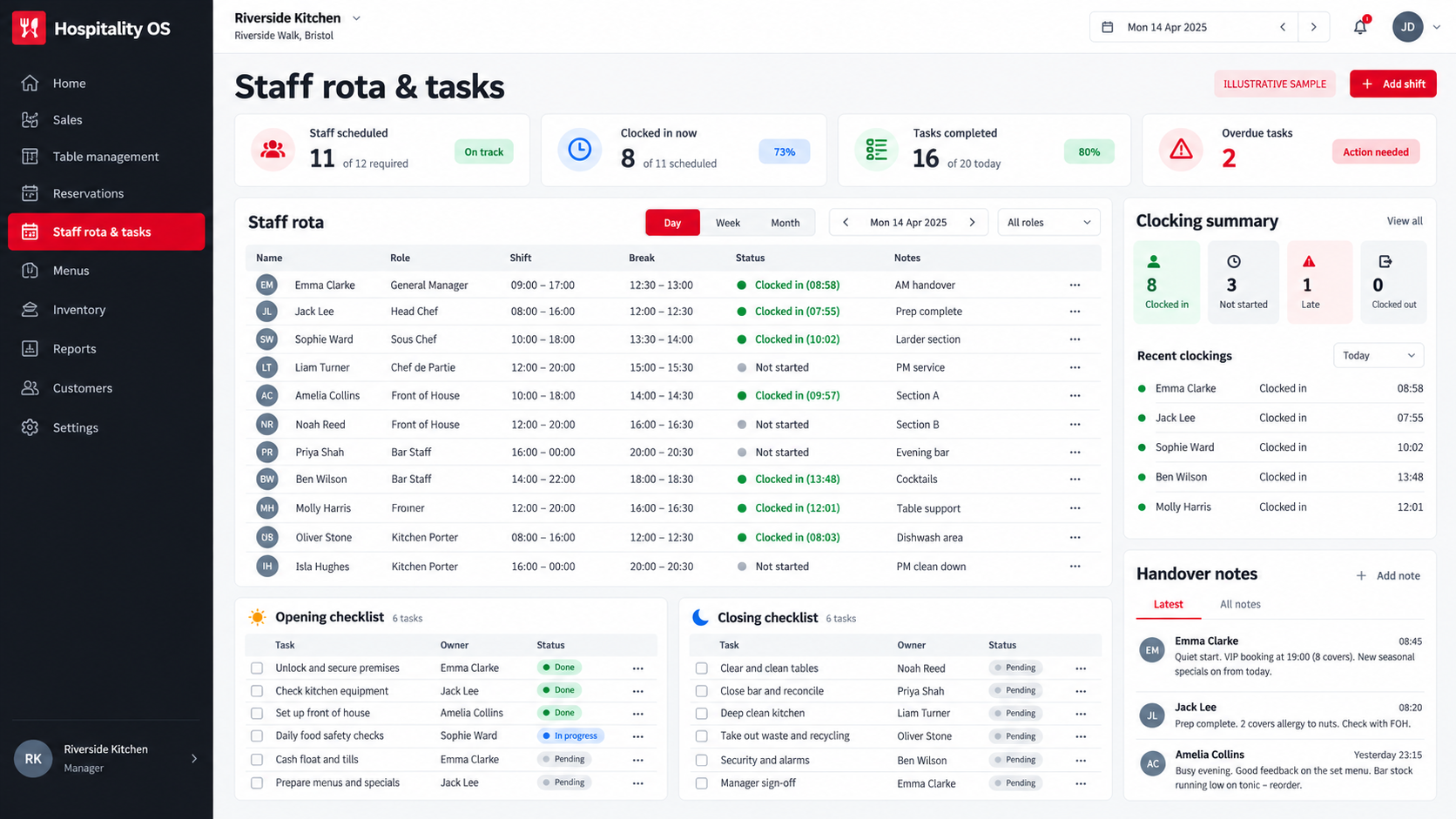The height and width of the screenshot is (819, 1456).
Task: Open the JD user avatar menu
Action: pyautogui.click(x=1407, y=27)
